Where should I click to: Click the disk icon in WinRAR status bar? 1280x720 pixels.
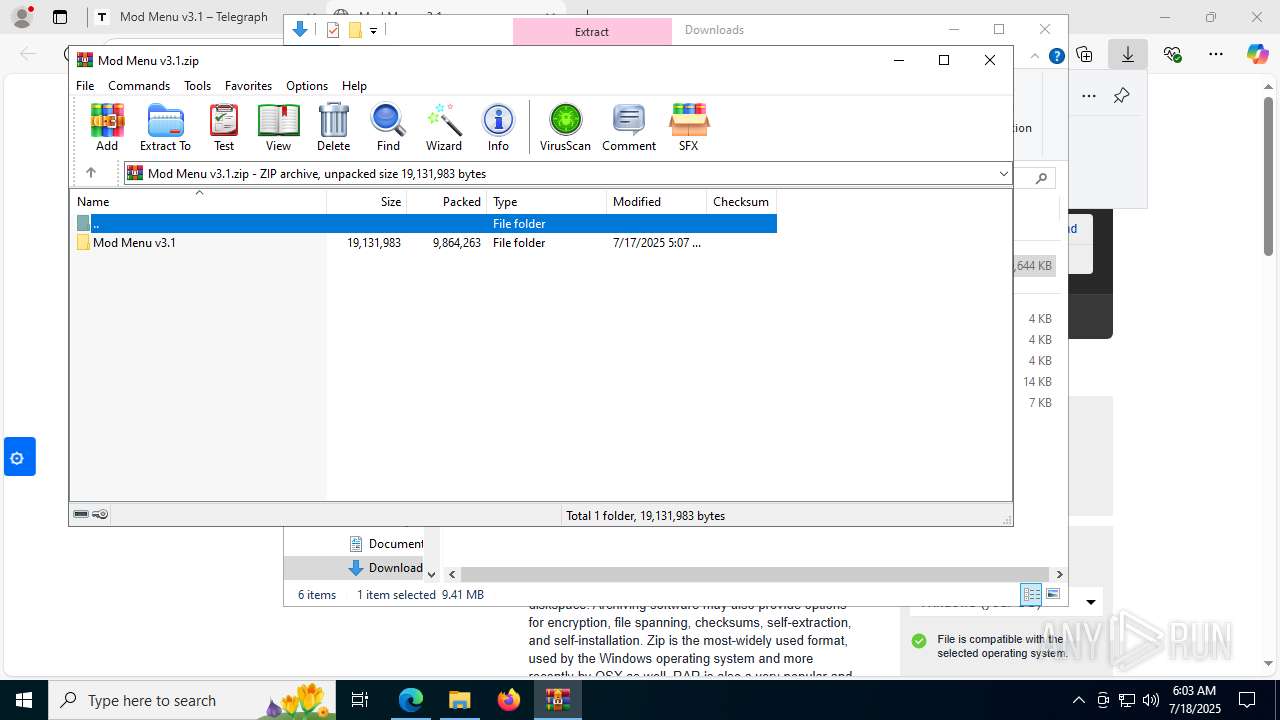pyautogui.click(x=81, y=515)
